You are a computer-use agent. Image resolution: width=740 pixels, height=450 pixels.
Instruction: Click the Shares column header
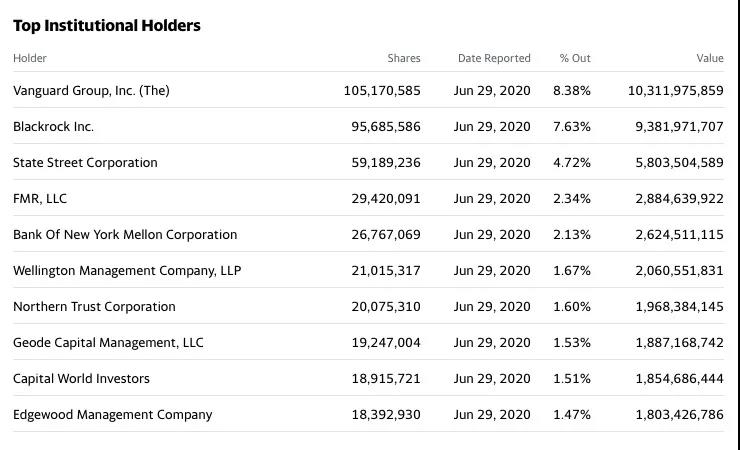pos(404,58)
